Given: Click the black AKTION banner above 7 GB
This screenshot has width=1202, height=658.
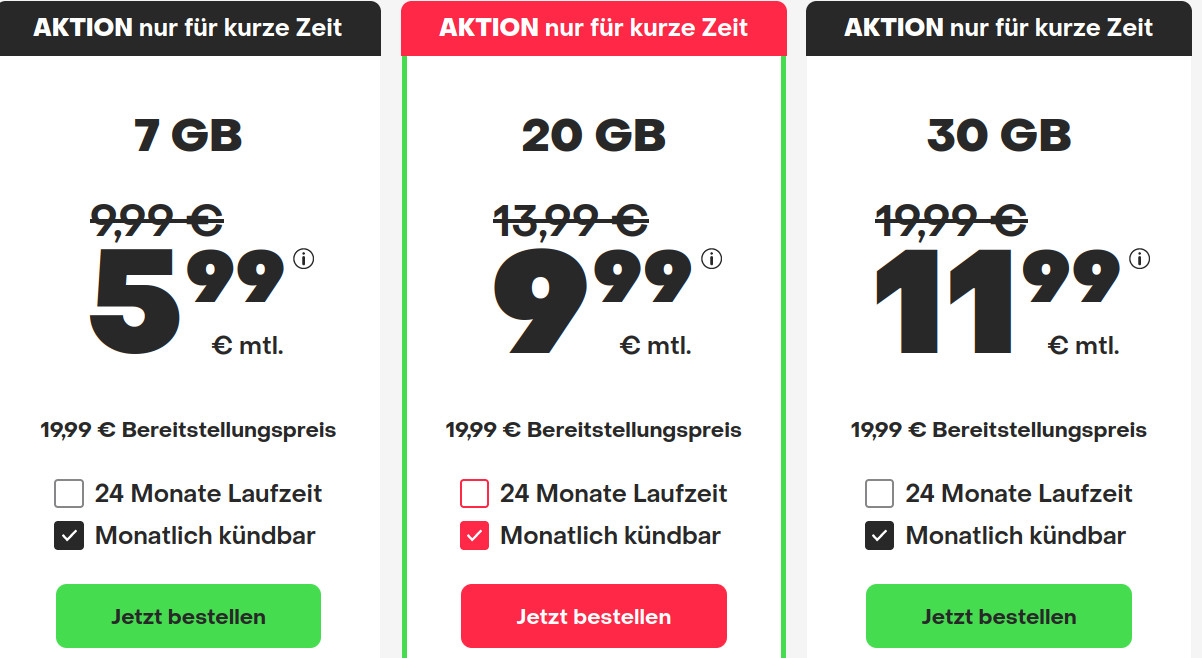Looking at the screenshot, I should click(190, 28).
